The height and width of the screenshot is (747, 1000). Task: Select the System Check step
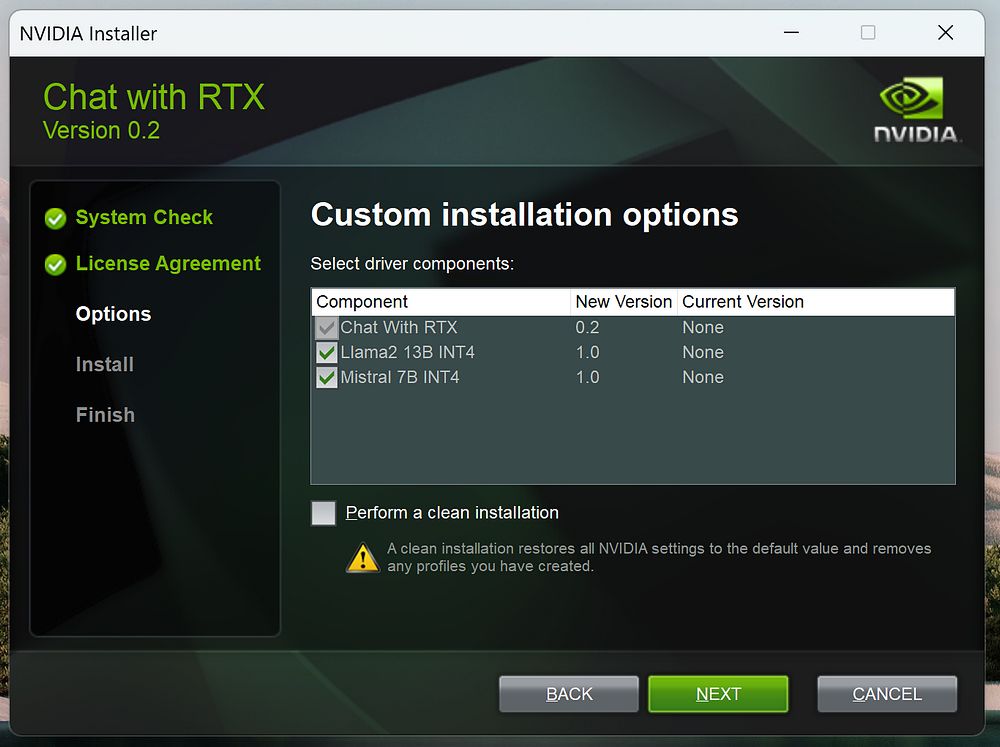144,218
